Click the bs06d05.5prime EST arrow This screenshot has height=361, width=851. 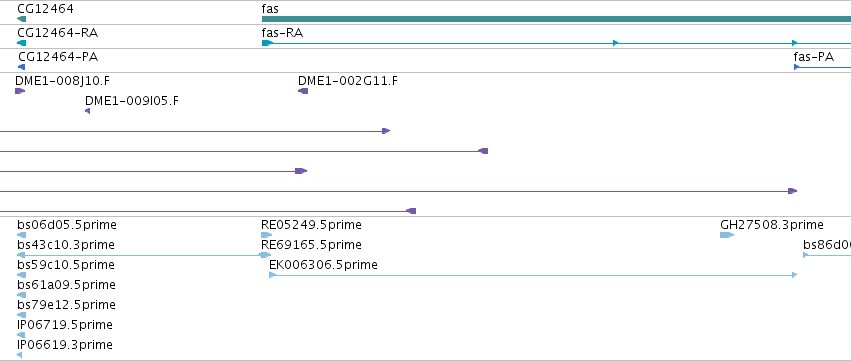22,235
